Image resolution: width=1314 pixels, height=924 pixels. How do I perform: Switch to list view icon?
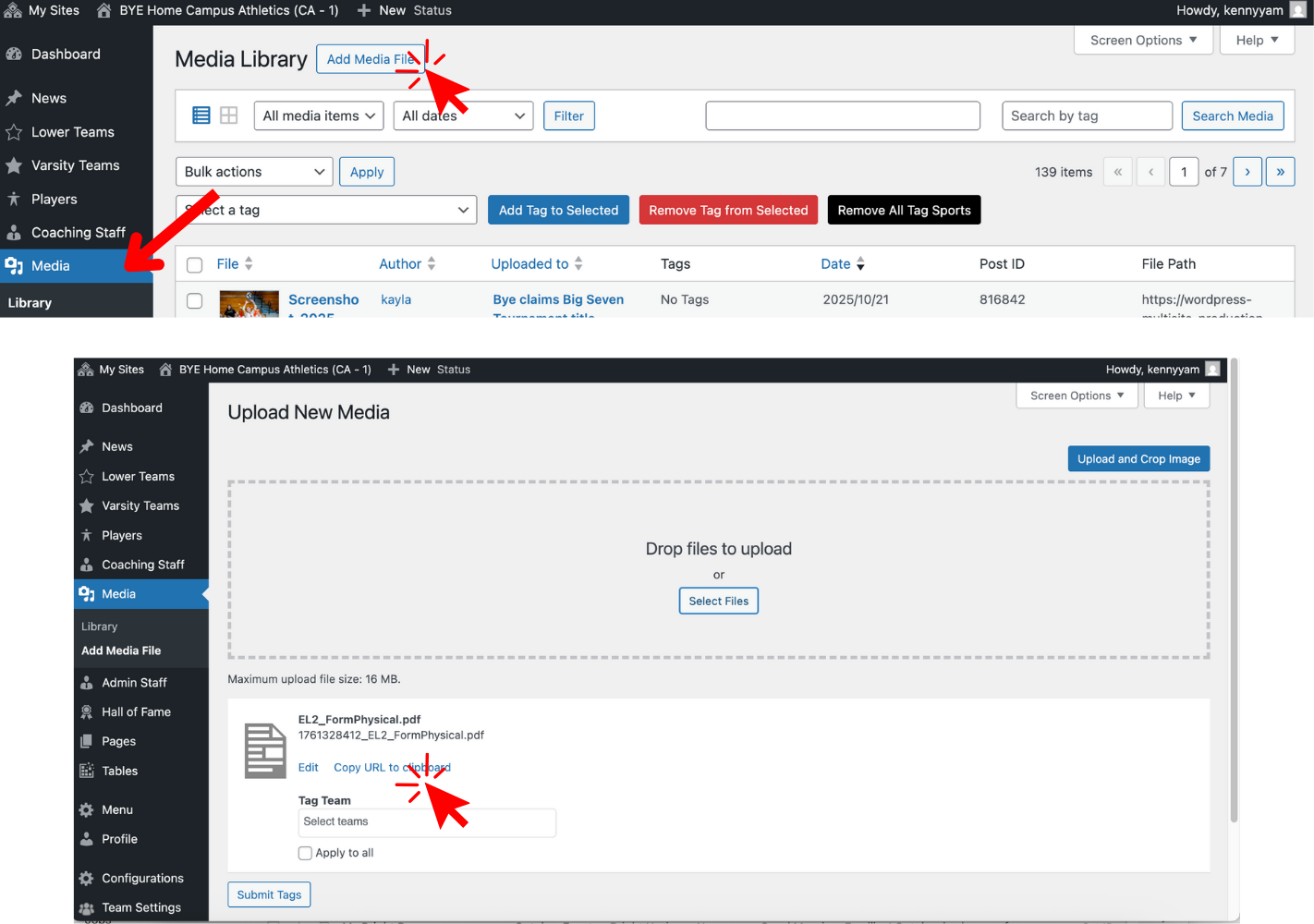coord(201,115)
